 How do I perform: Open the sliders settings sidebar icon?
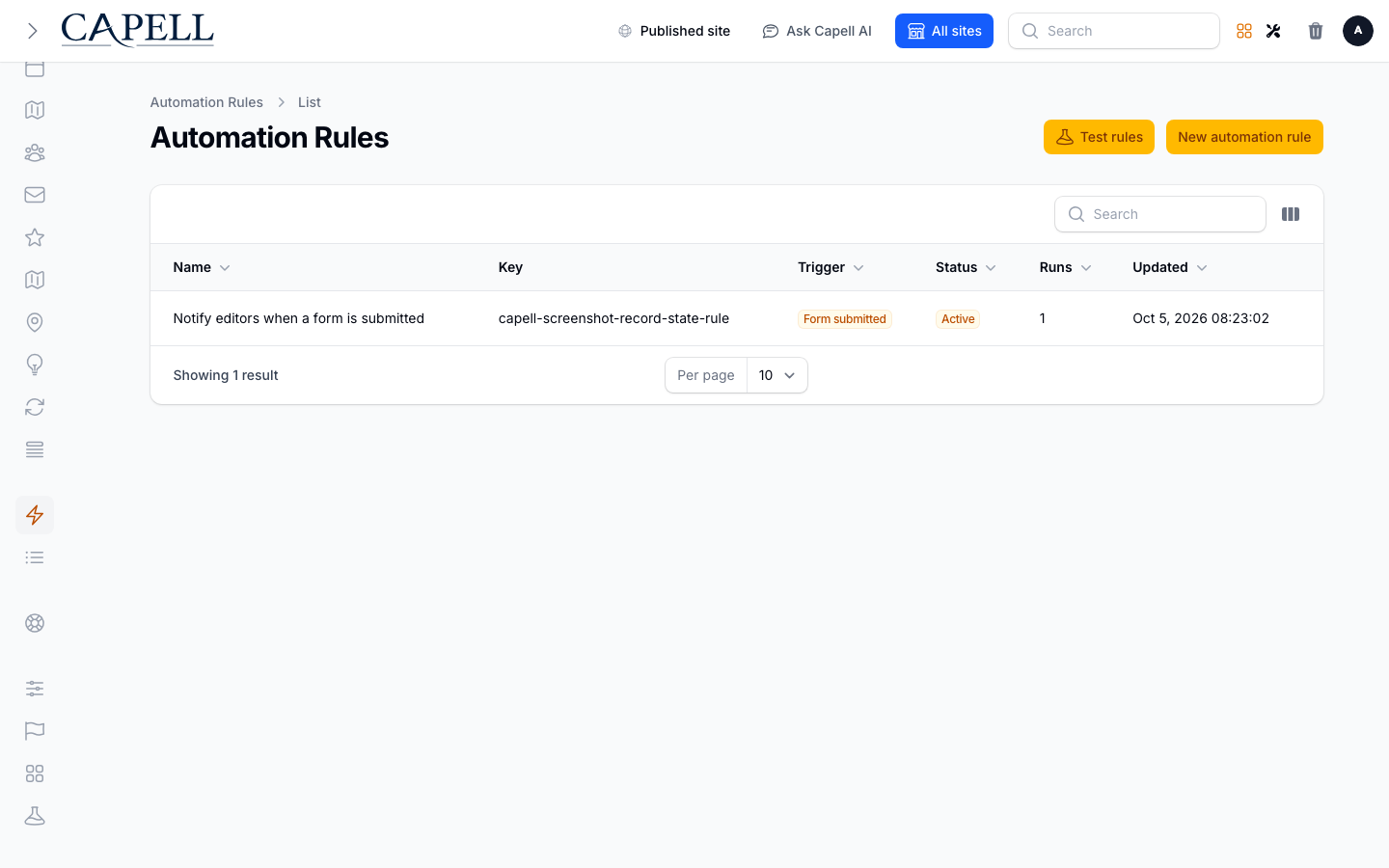[35, 689]
